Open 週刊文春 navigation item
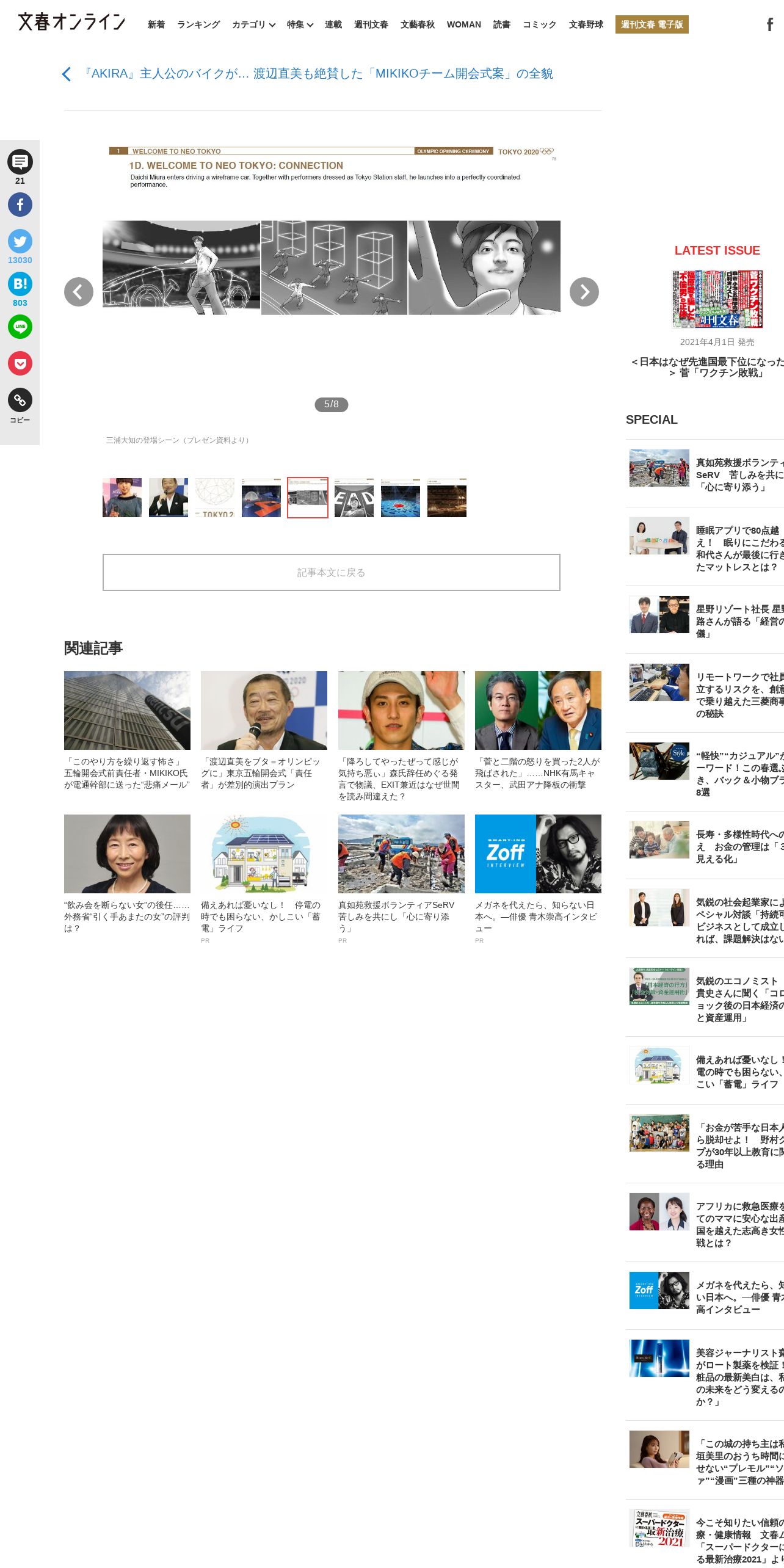 pyautogui.click(x=371, y=24)
